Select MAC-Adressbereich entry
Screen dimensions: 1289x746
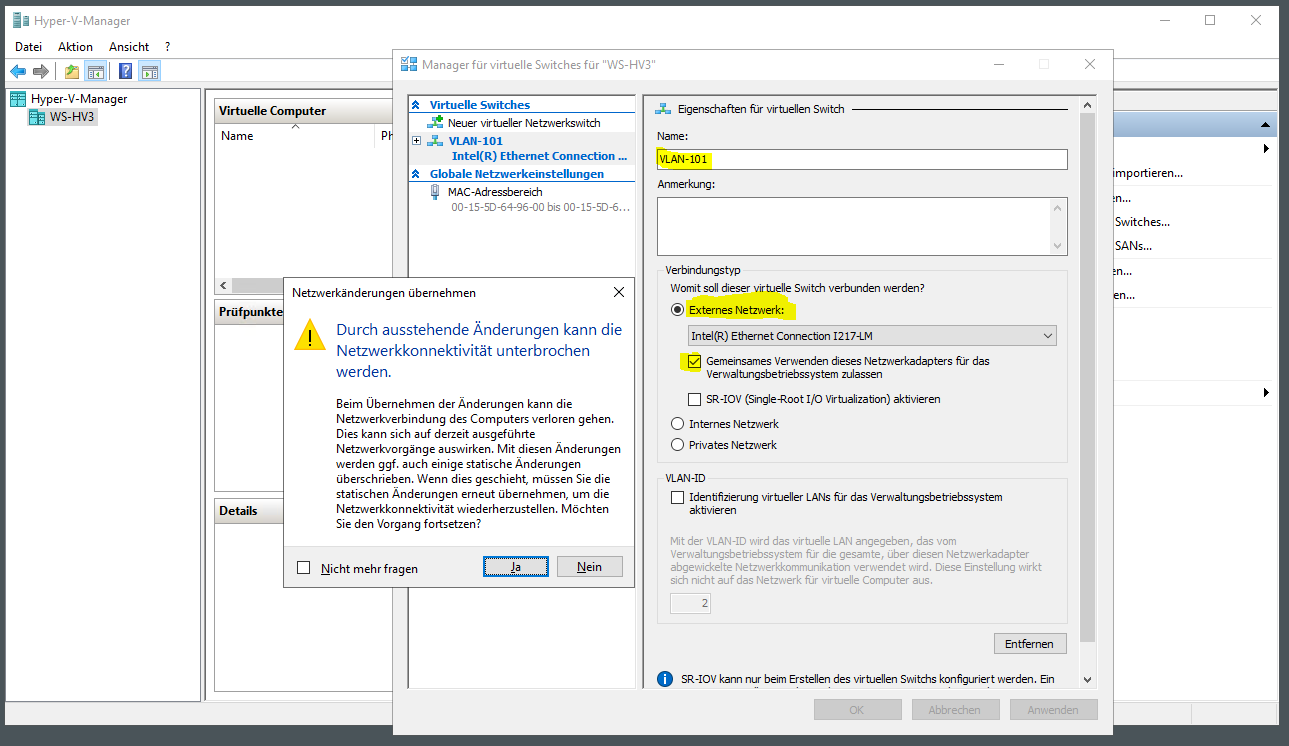click(x=494, y=191)
